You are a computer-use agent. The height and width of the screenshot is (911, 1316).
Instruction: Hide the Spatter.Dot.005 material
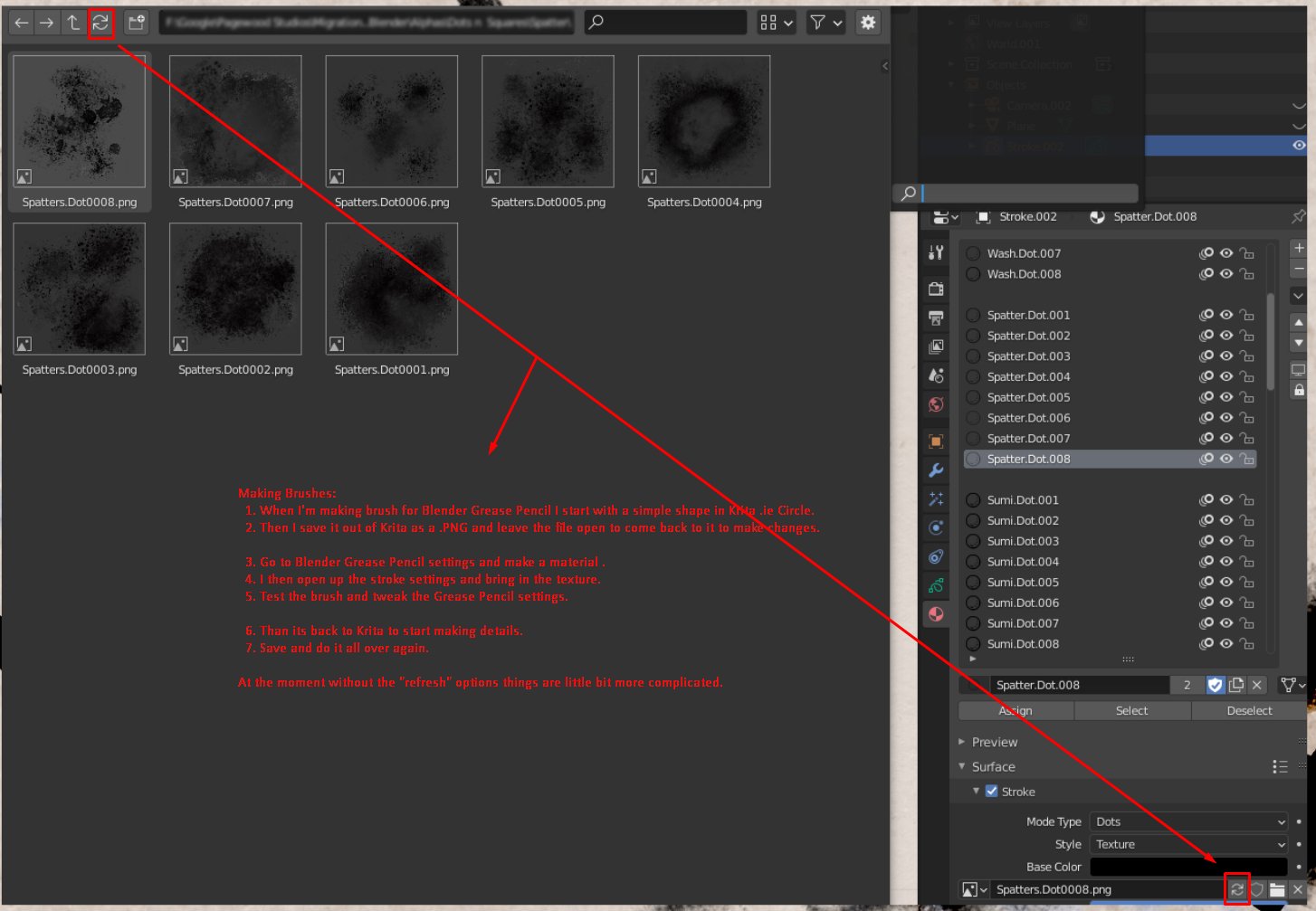pyautogui.click(x=1226, y=397)
